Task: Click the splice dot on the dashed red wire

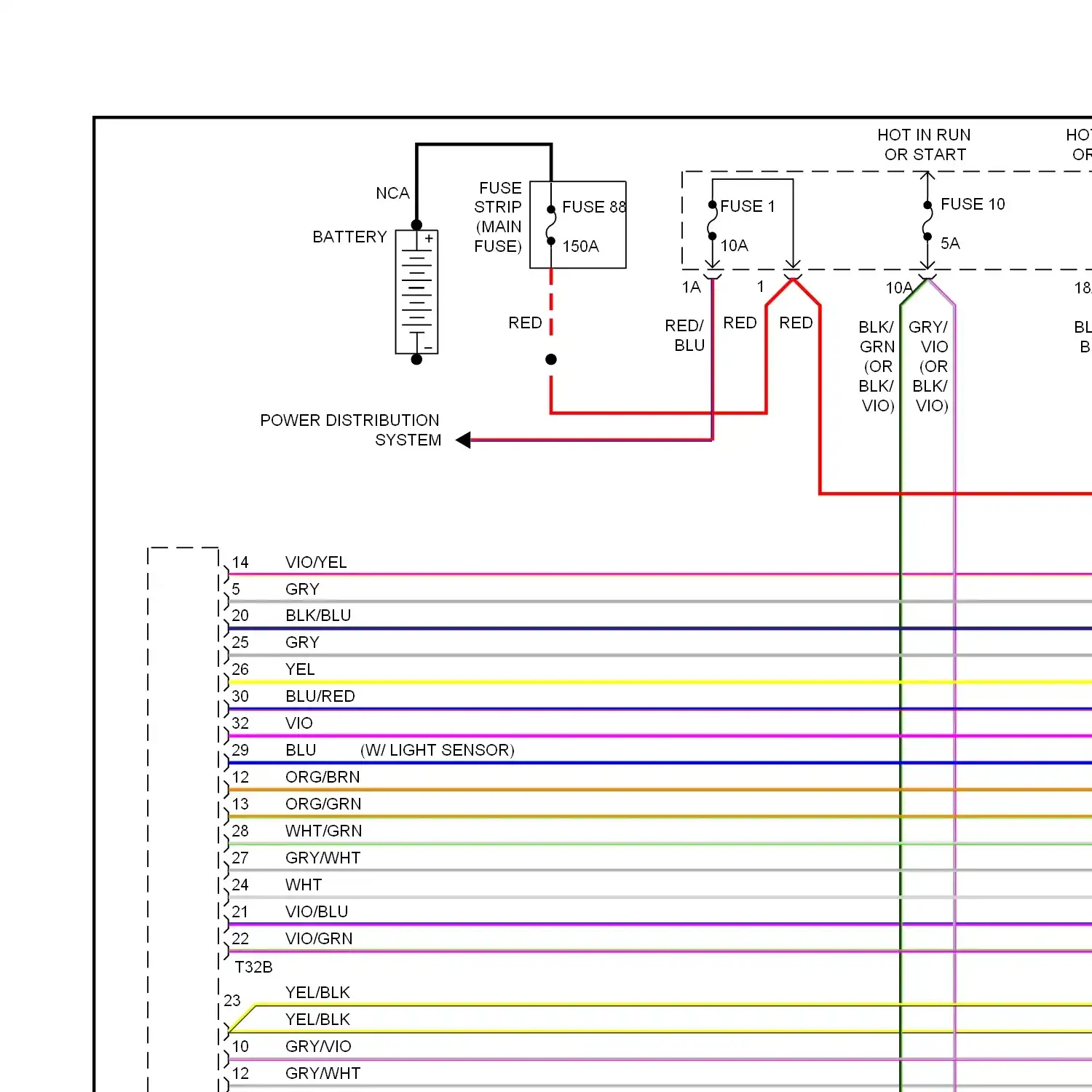Action: (x=551, y=360)
